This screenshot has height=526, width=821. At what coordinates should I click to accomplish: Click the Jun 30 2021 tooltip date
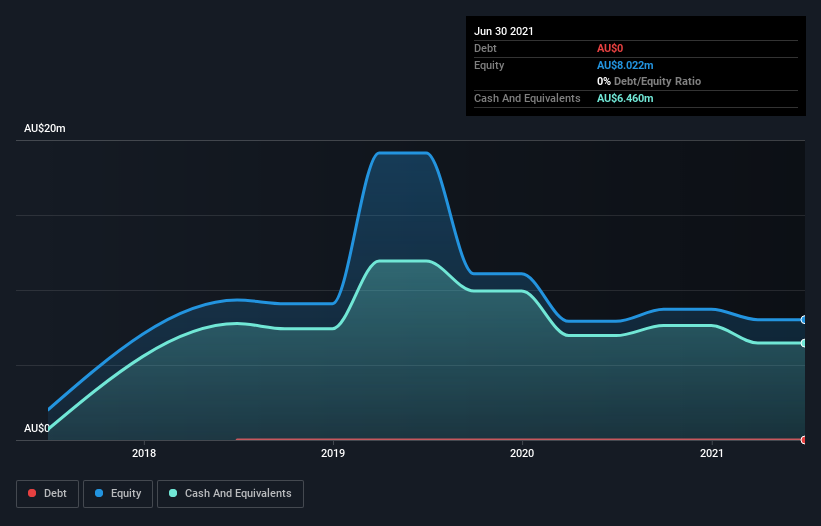[x=504, y=31]
